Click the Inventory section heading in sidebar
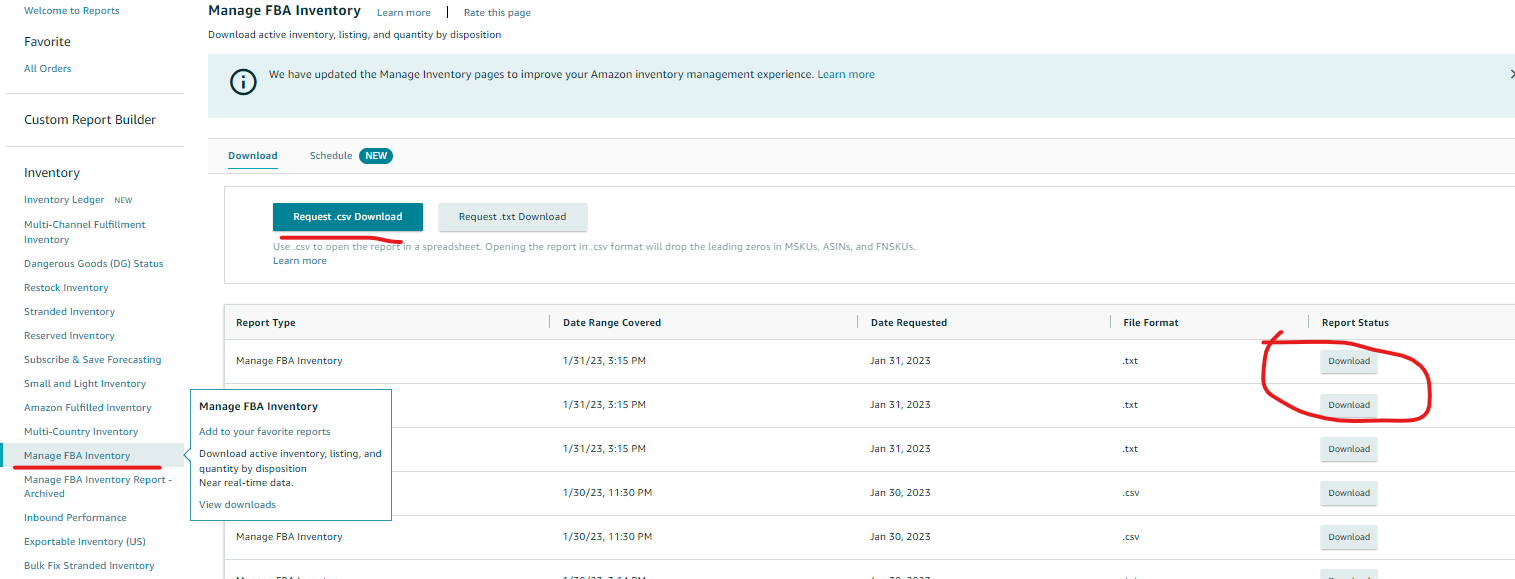The width and height of the screenshot is (1515, 579). click(52, 173)
